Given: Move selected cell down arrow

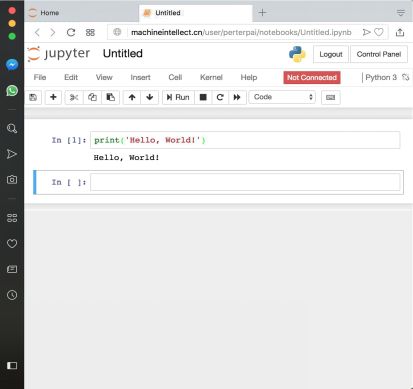Looking at the screenshot, I should pyautogui.click(x=150, y=97).
